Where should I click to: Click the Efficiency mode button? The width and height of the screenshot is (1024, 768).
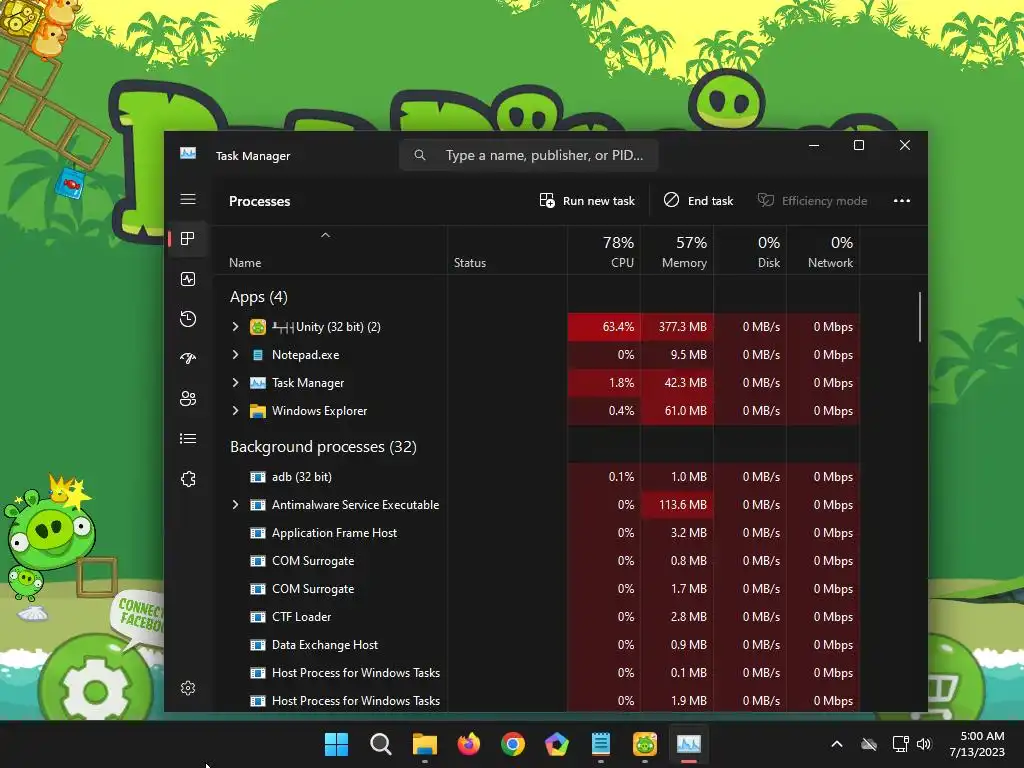[x=812, y=200]
